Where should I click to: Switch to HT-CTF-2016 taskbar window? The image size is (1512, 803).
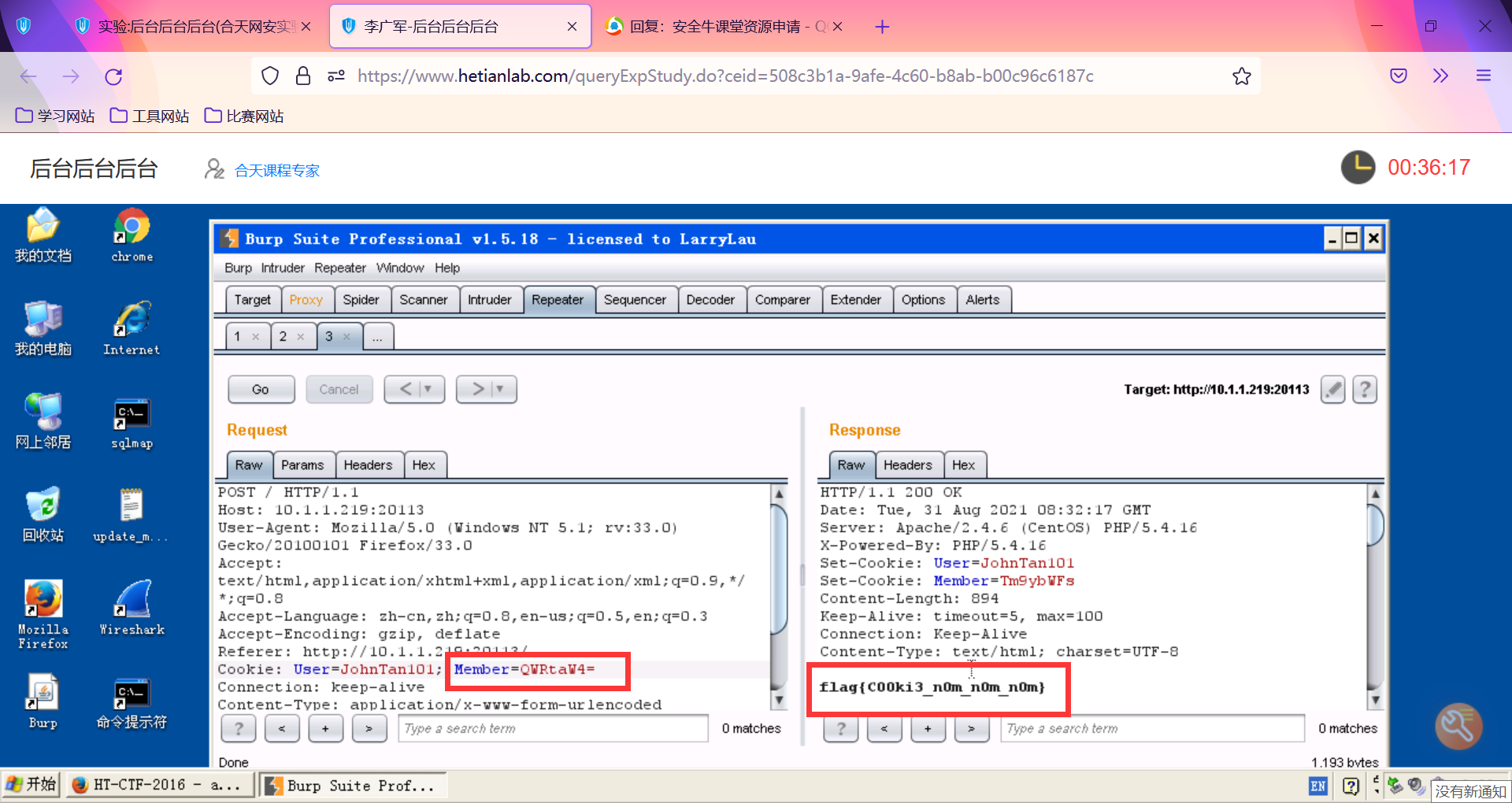pyautogui.click(x=159, y=785)
